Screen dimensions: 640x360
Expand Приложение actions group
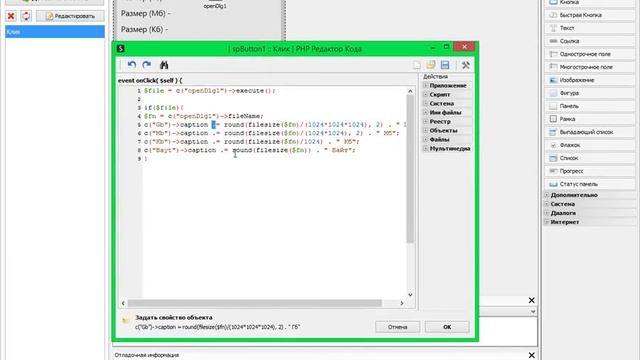point(425,86)
